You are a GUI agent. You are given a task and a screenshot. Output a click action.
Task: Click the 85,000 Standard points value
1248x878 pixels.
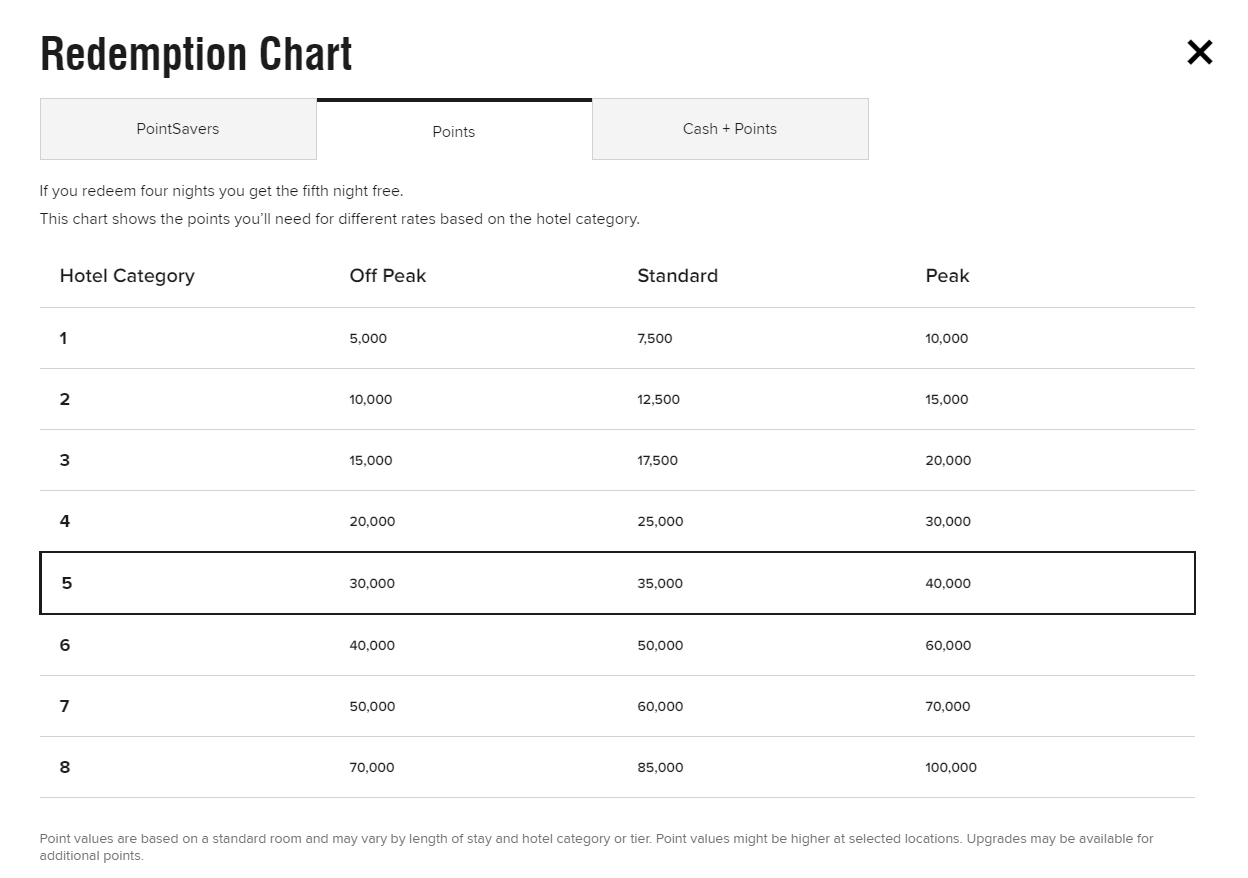660,767
